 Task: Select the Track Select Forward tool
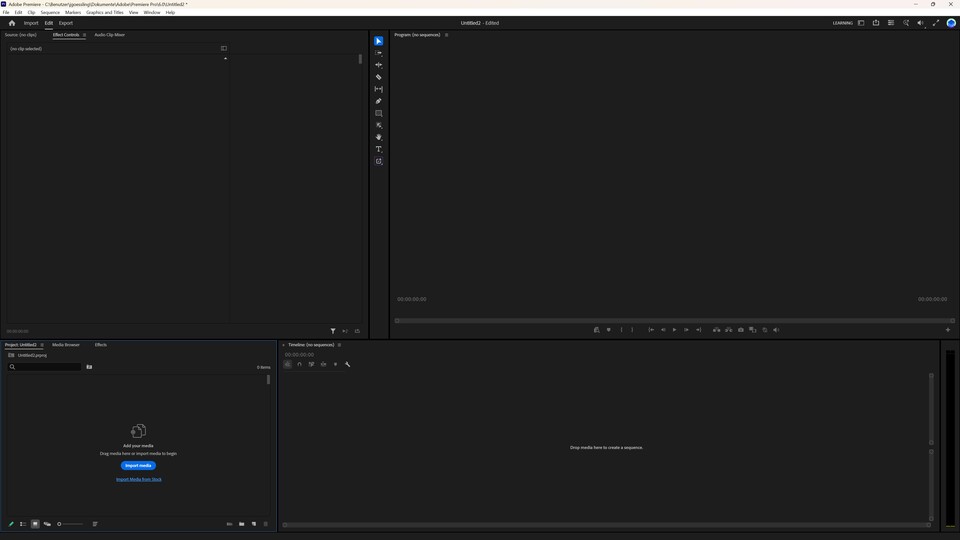pos(378,53)
